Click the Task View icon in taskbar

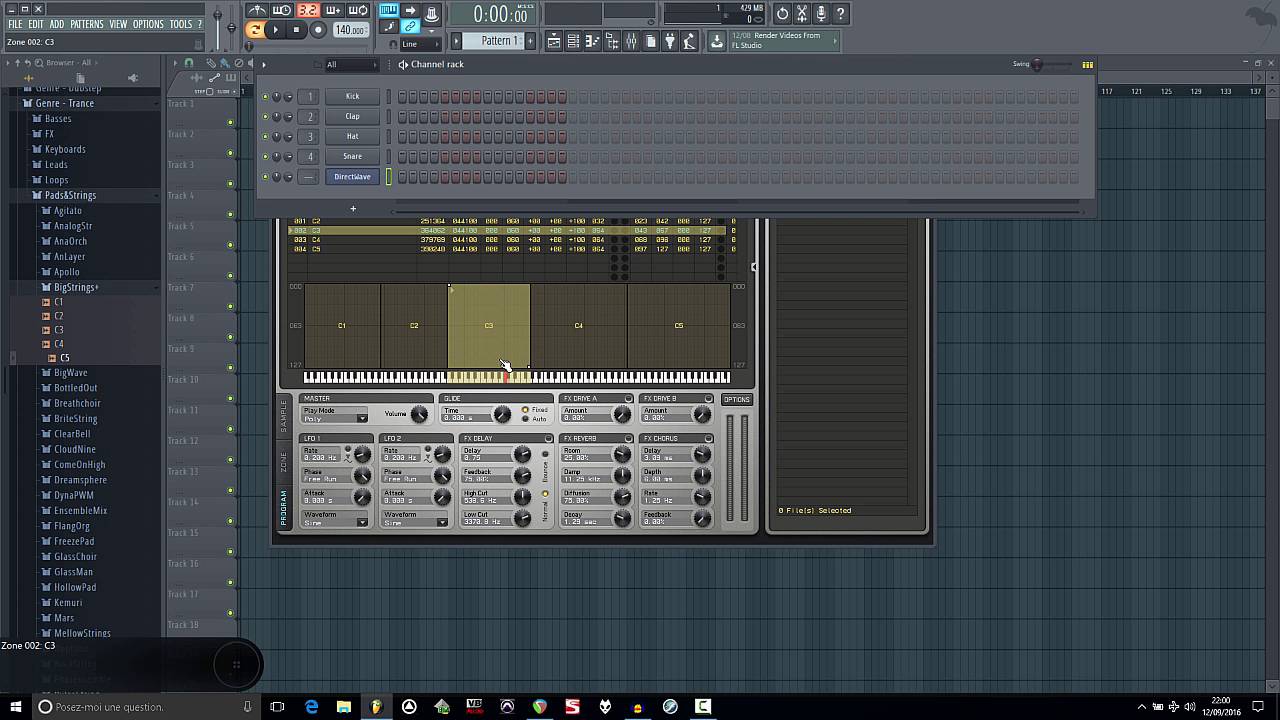point(278,706)
